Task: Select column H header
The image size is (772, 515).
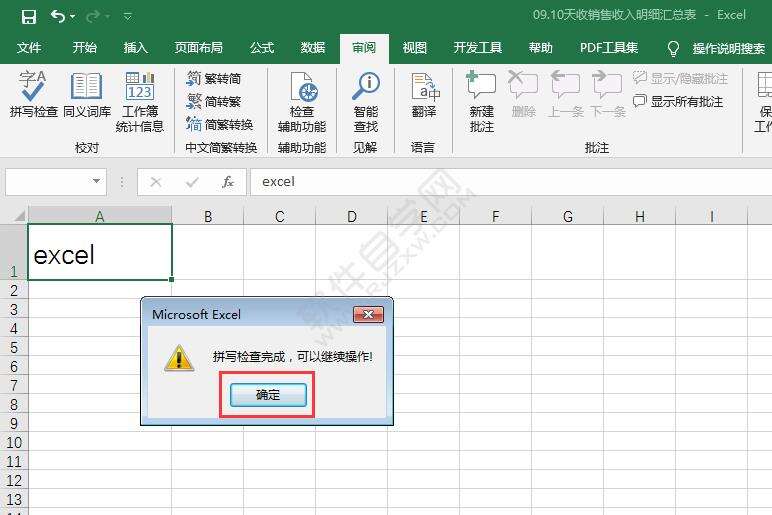Action: (640, 217)
